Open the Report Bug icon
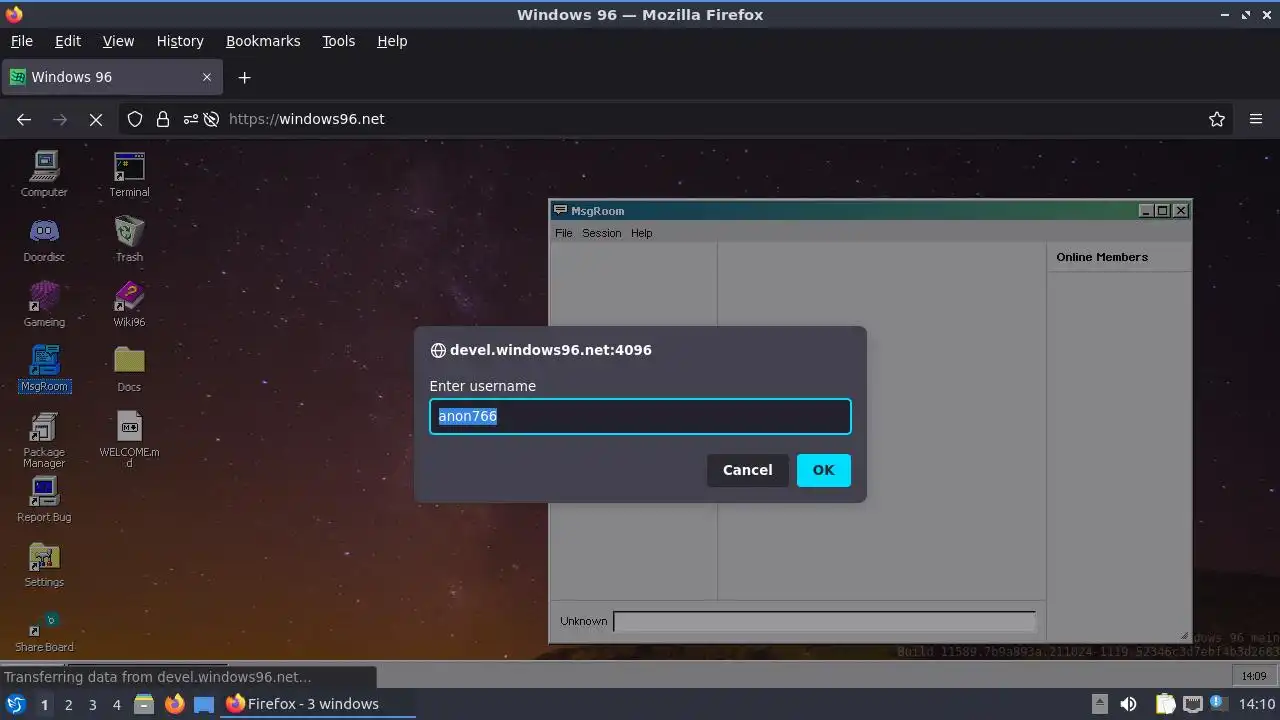Screen dimensions: 1280x720 44,499
